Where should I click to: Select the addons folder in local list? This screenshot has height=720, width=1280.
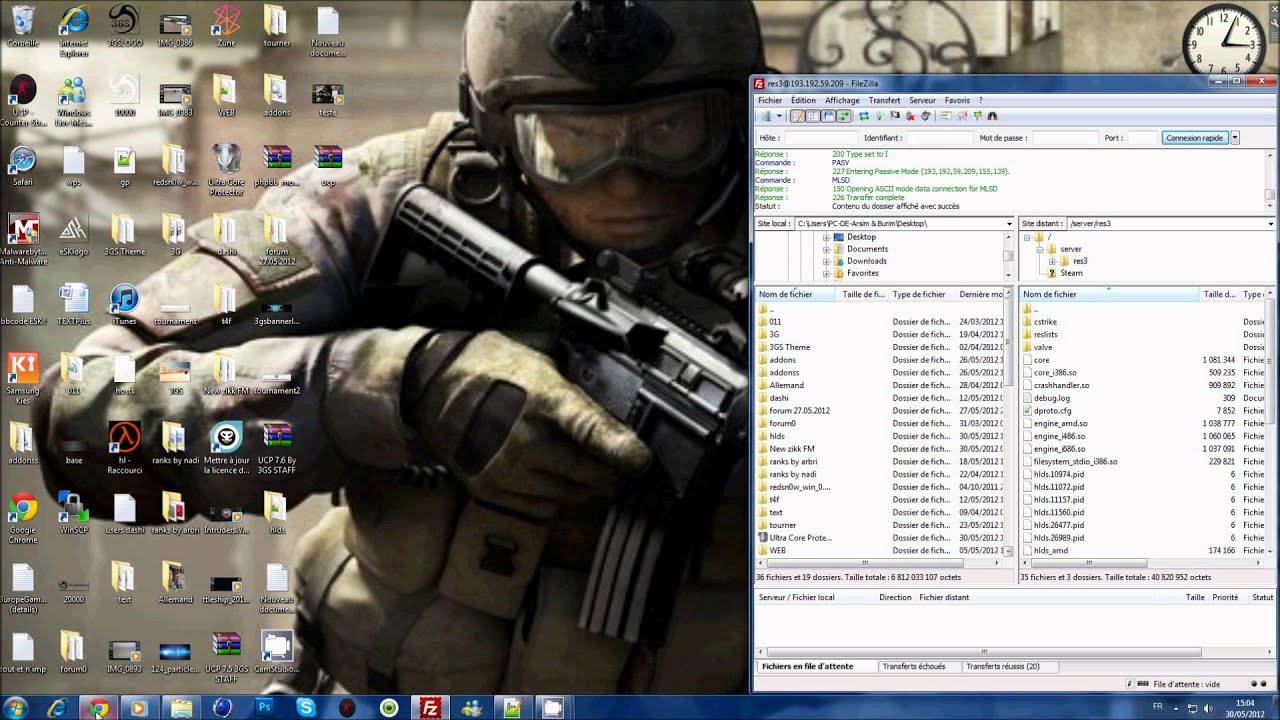pos(783,360)
